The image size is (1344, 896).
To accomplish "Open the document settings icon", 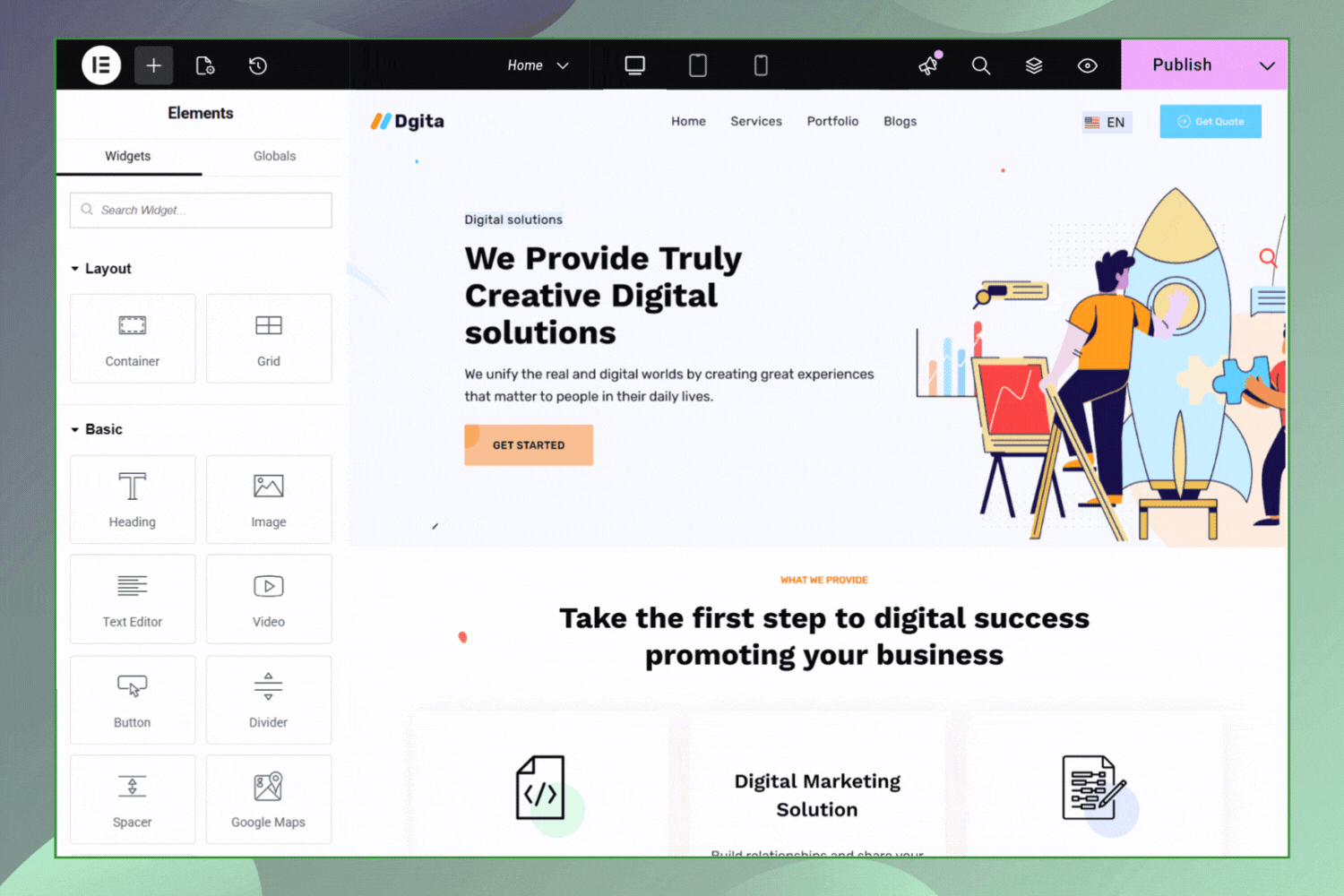I will [205, 65].
